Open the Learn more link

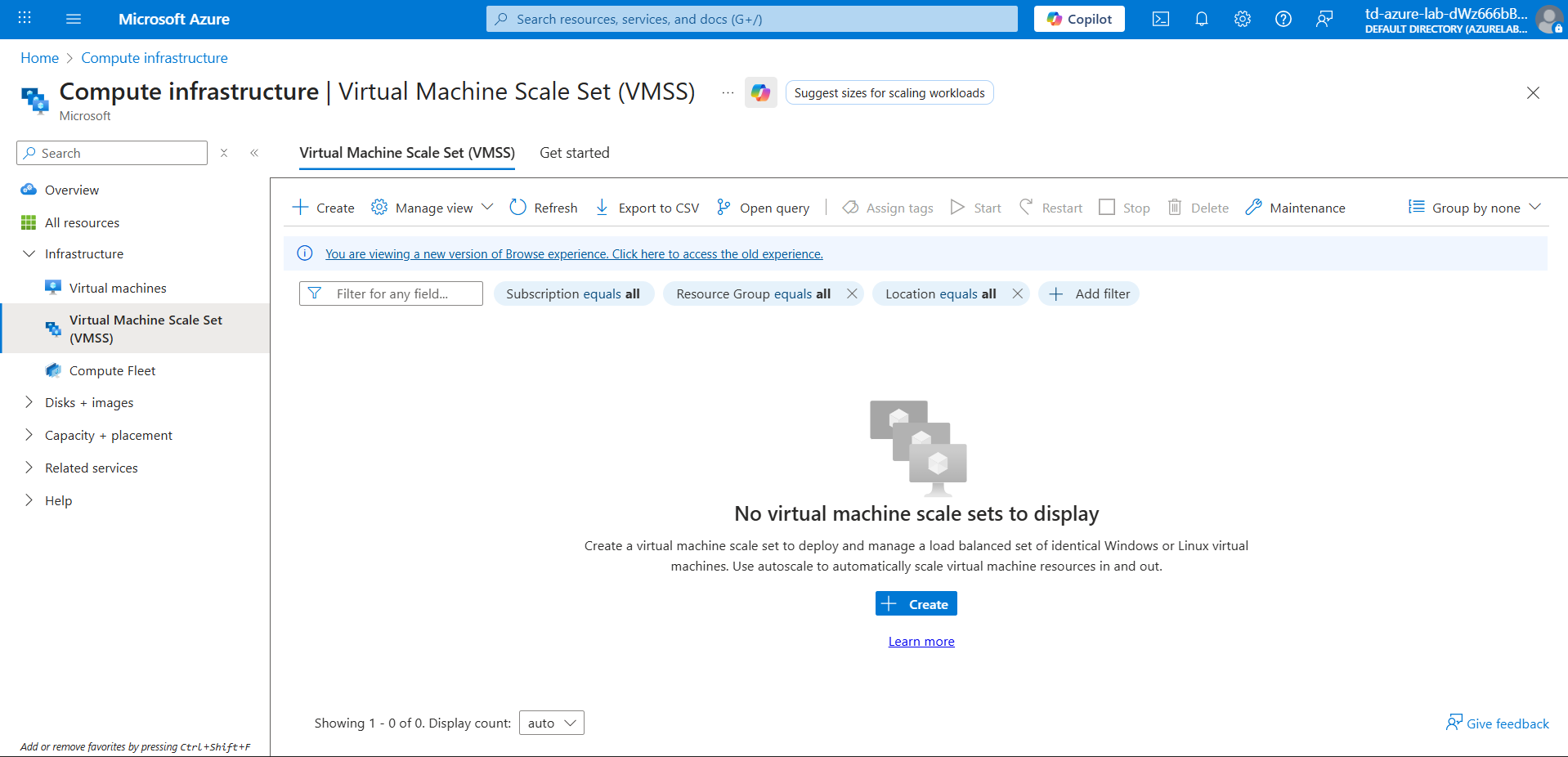[921, 642]
